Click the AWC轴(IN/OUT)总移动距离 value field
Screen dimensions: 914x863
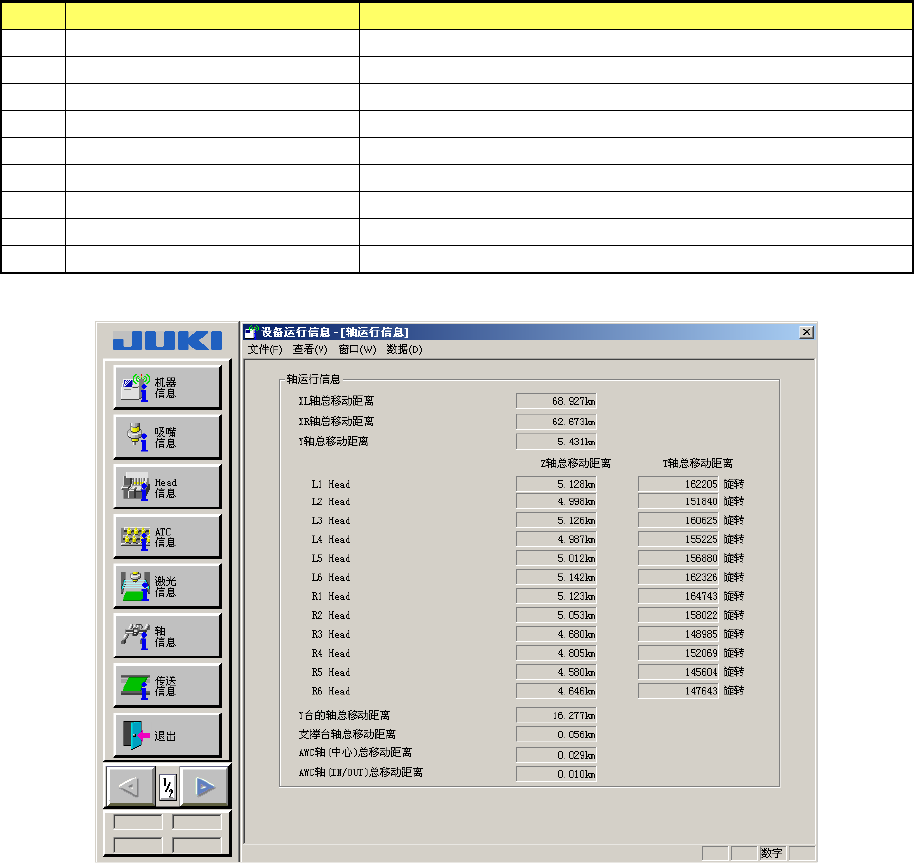click(x=556, y=774)
